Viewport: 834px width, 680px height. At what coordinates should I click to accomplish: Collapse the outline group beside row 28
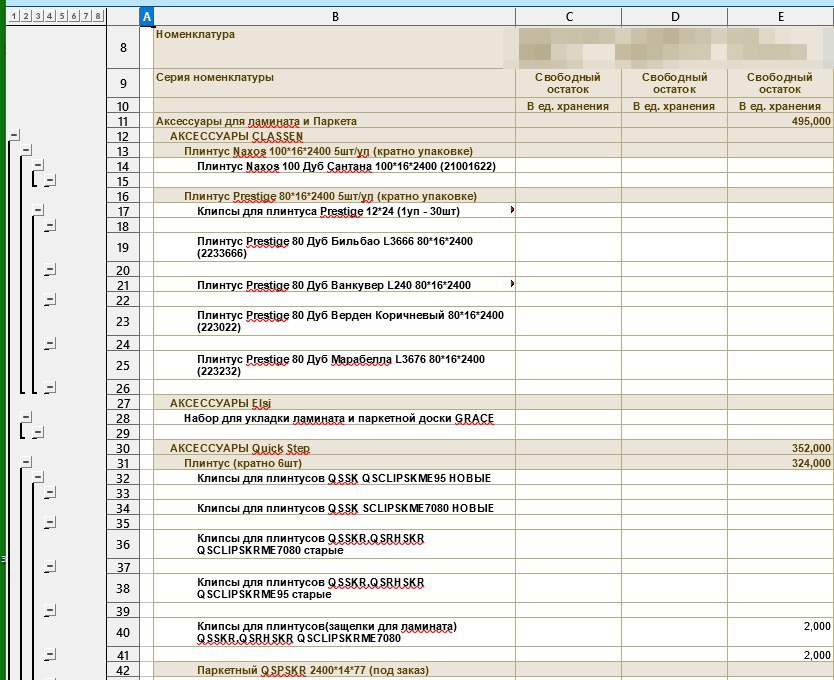point(26,418)
